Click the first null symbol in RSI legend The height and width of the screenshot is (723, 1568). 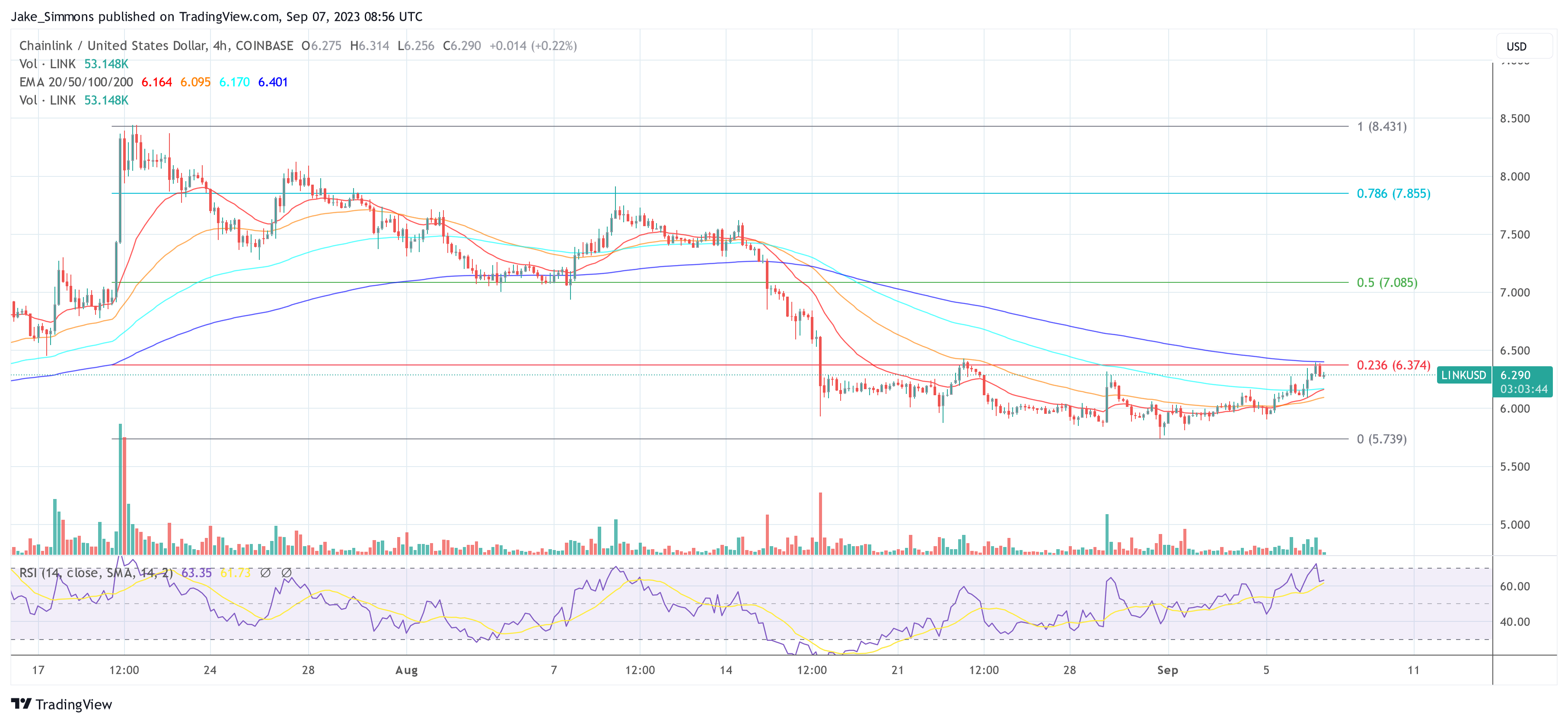tap(265, 573)
